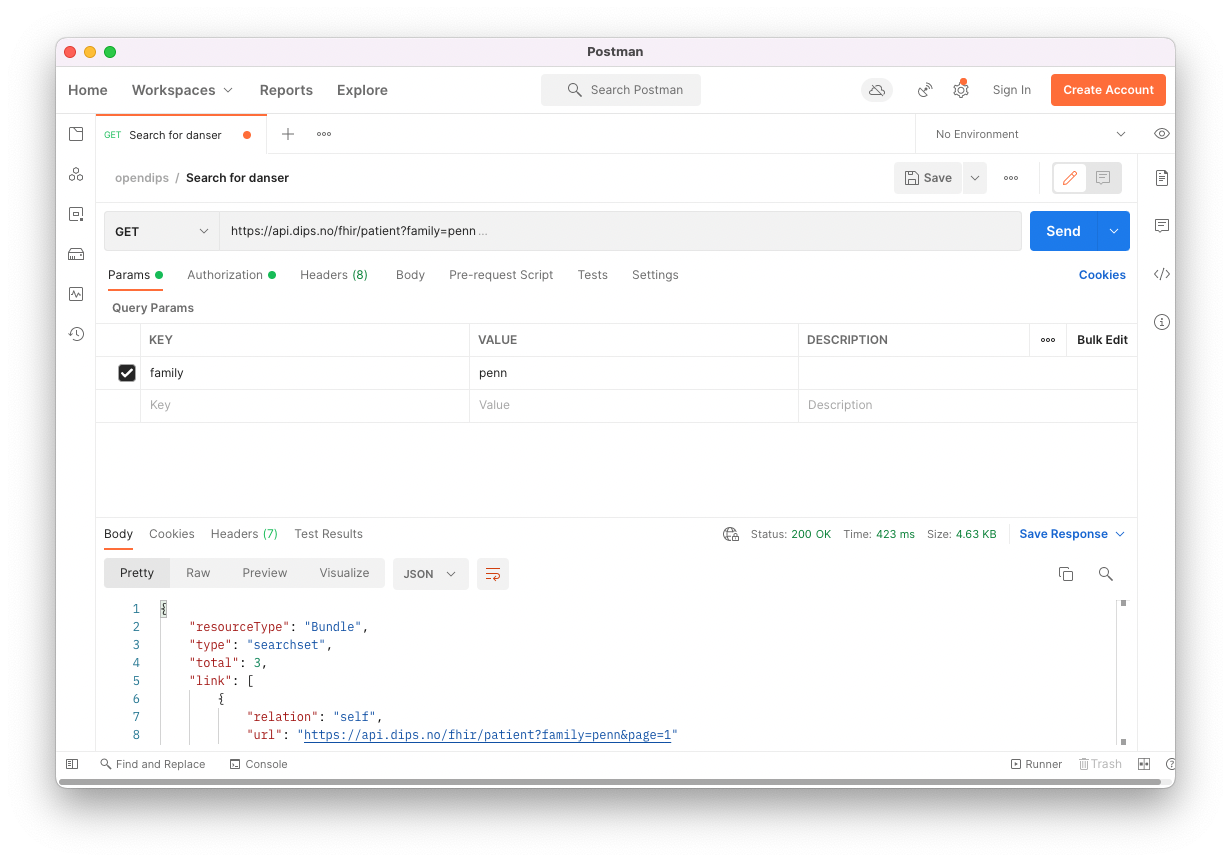Open the Environments sidebar icon
The image size is (1231, 862).
(x=76, y=214)
